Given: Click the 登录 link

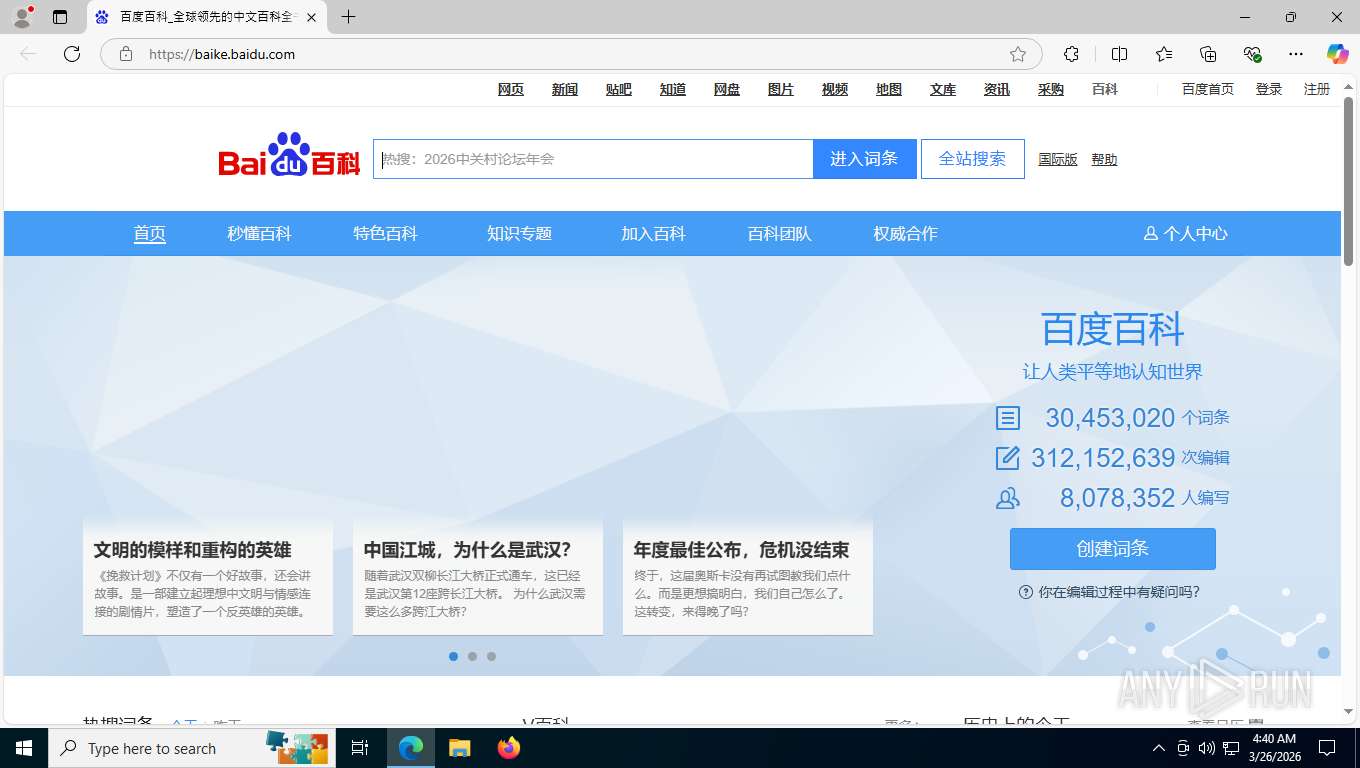Looking at the screenshot, I should (1269, 89).
